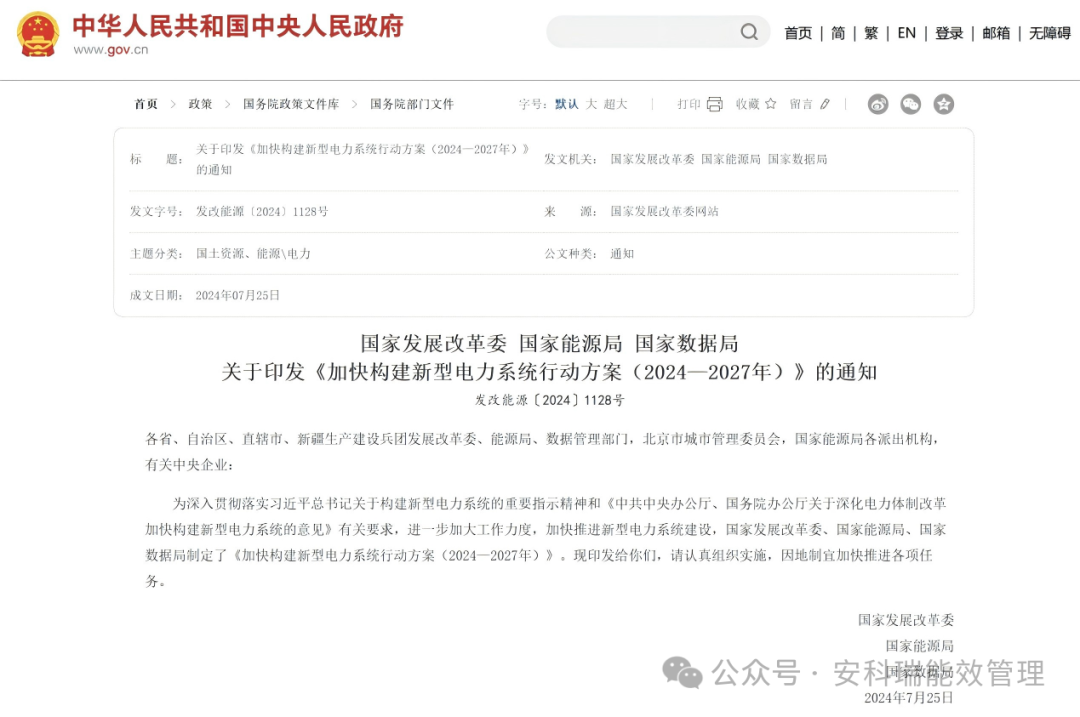The image size is (1080, 717).
Task: Switch to the EN language tab
Action: (x=906, y=32)
